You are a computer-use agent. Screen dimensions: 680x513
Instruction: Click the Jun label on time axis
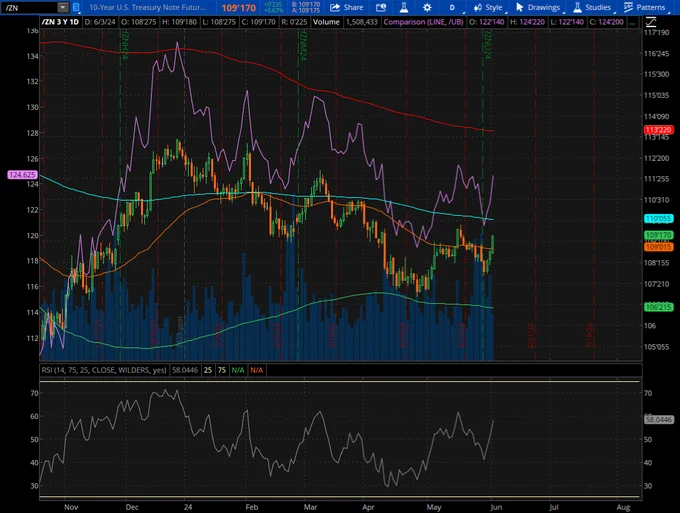pyautogui.click(x=496, y=507)
